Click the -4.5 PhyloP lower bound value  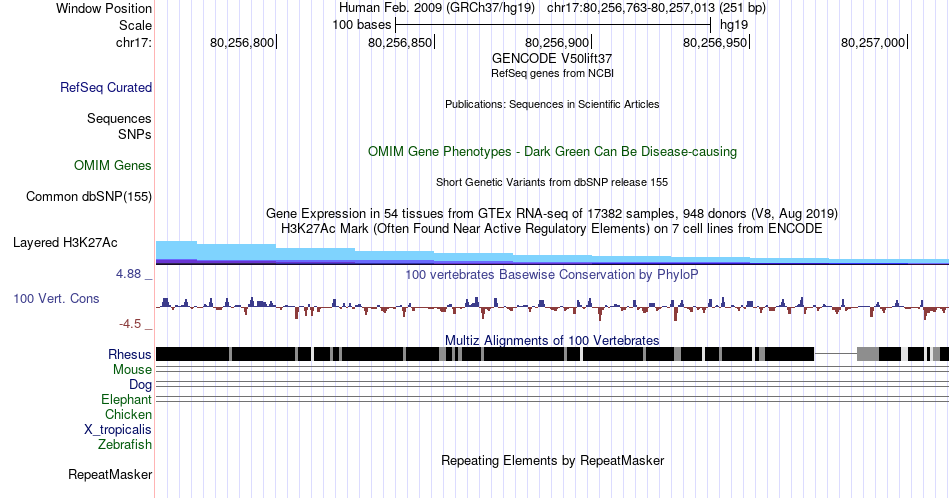click(x=130, y=324)
